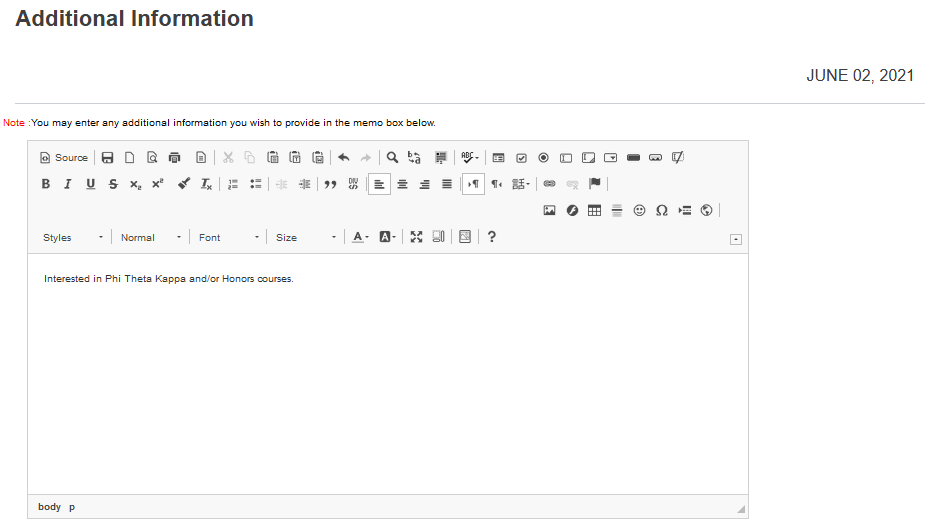932x527 pixels.
Task: Create a Div container
Action: [x=353, y=184]
